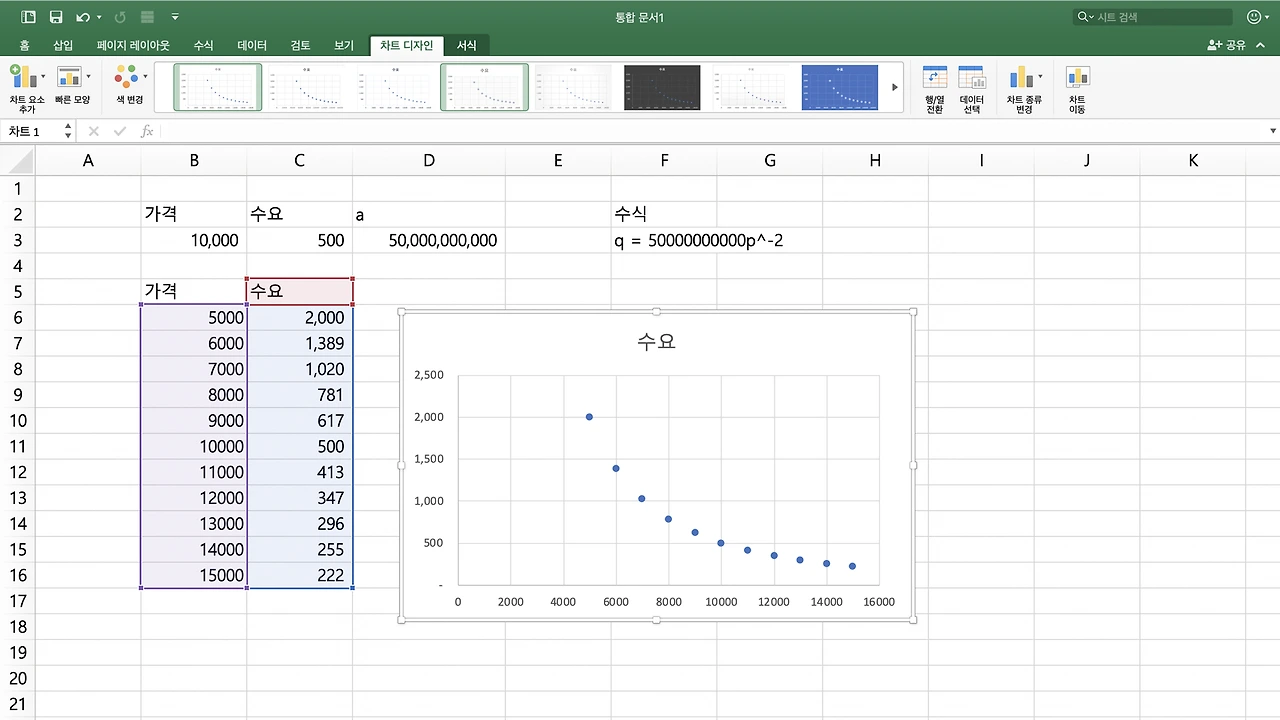Click the Move Chart icon
Screen dimensions: 1280x720
coord(1077,78)
